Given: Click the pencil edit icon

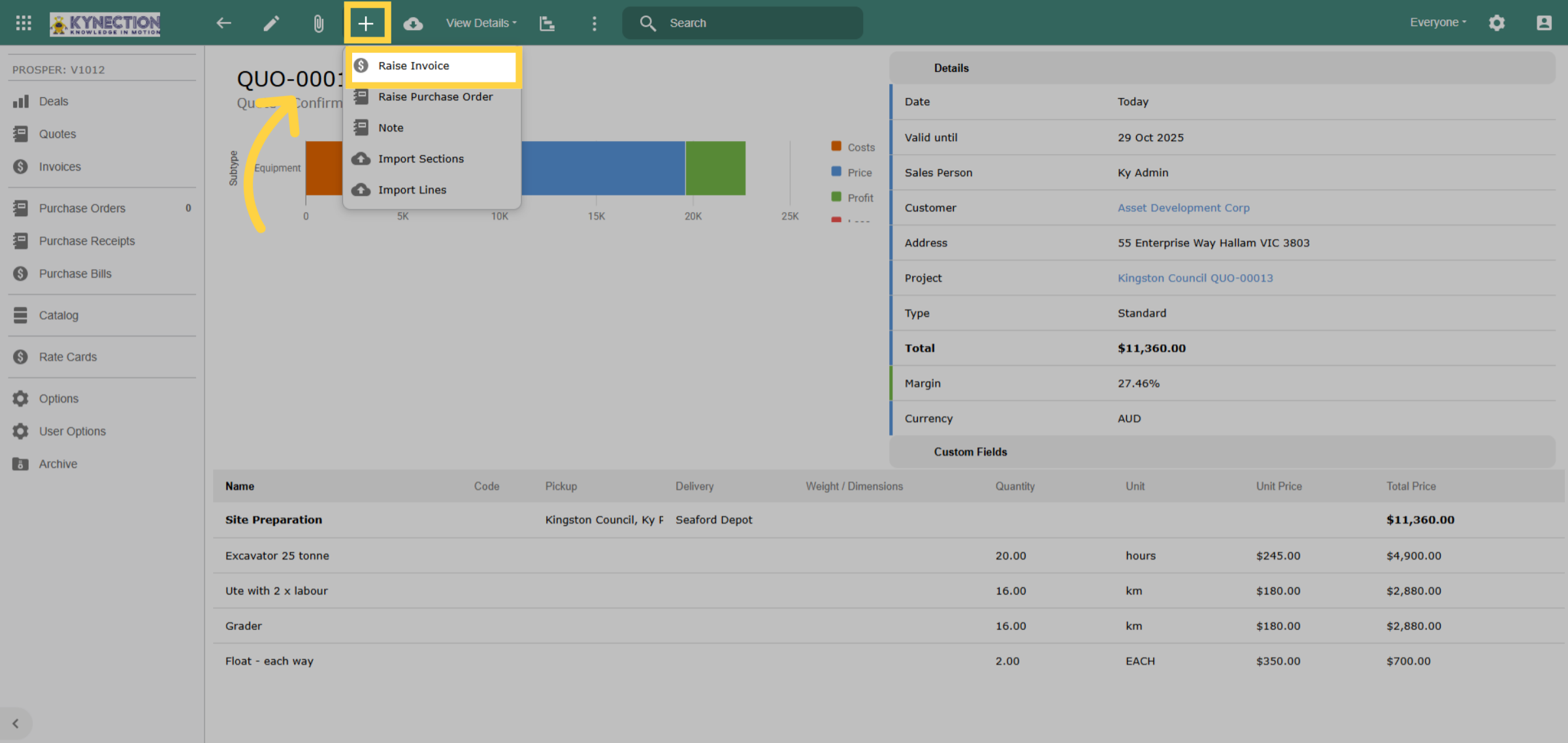Looking at the screenshot, I should coord(271,23).
